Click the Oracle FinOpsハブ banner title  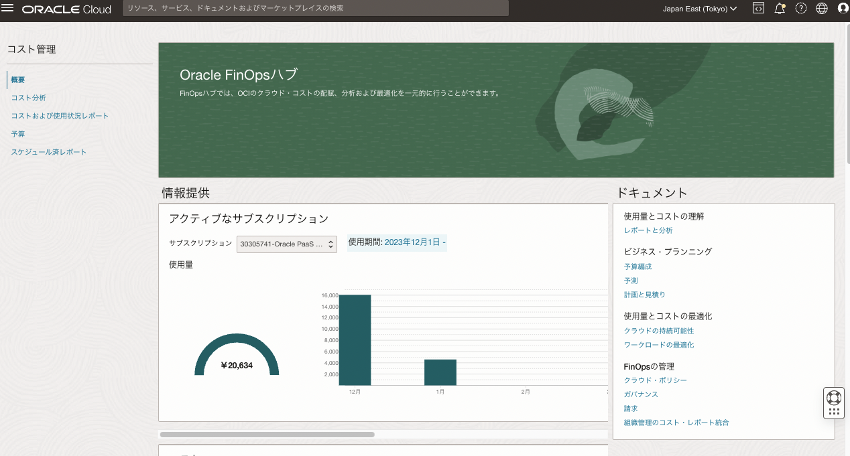pos(239,75)
